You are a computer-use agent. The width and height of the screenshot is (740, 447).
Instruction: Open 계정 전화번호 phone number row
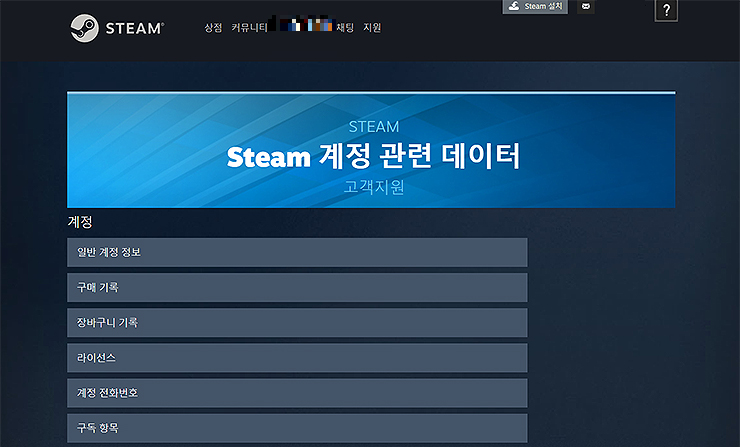[297, 393]
